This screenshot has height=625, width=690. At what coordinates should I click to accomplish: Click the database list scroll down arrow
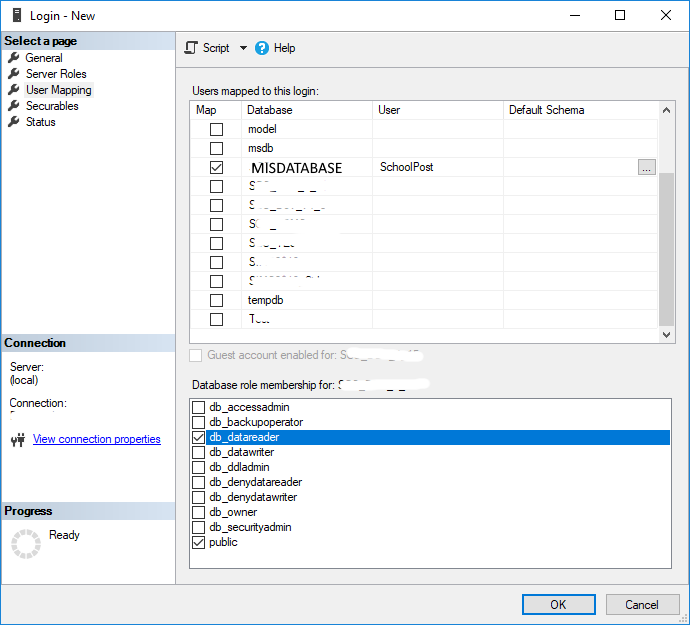pyautogui.click(x=666, y=335)
